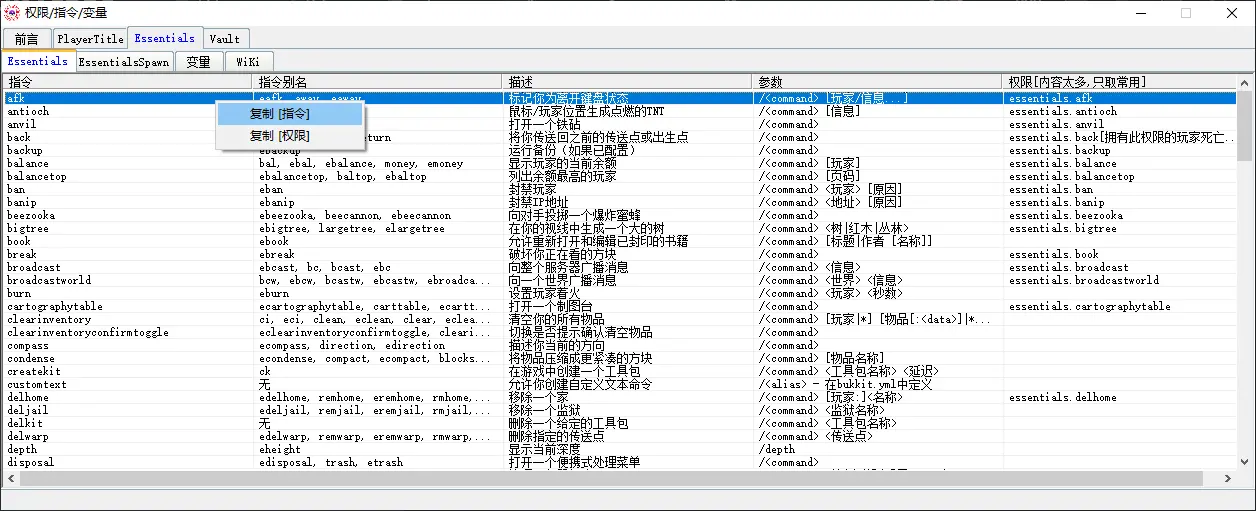Select the createkit command row
The width and height of the screenshot is (1256, 511).
[620, 371]
